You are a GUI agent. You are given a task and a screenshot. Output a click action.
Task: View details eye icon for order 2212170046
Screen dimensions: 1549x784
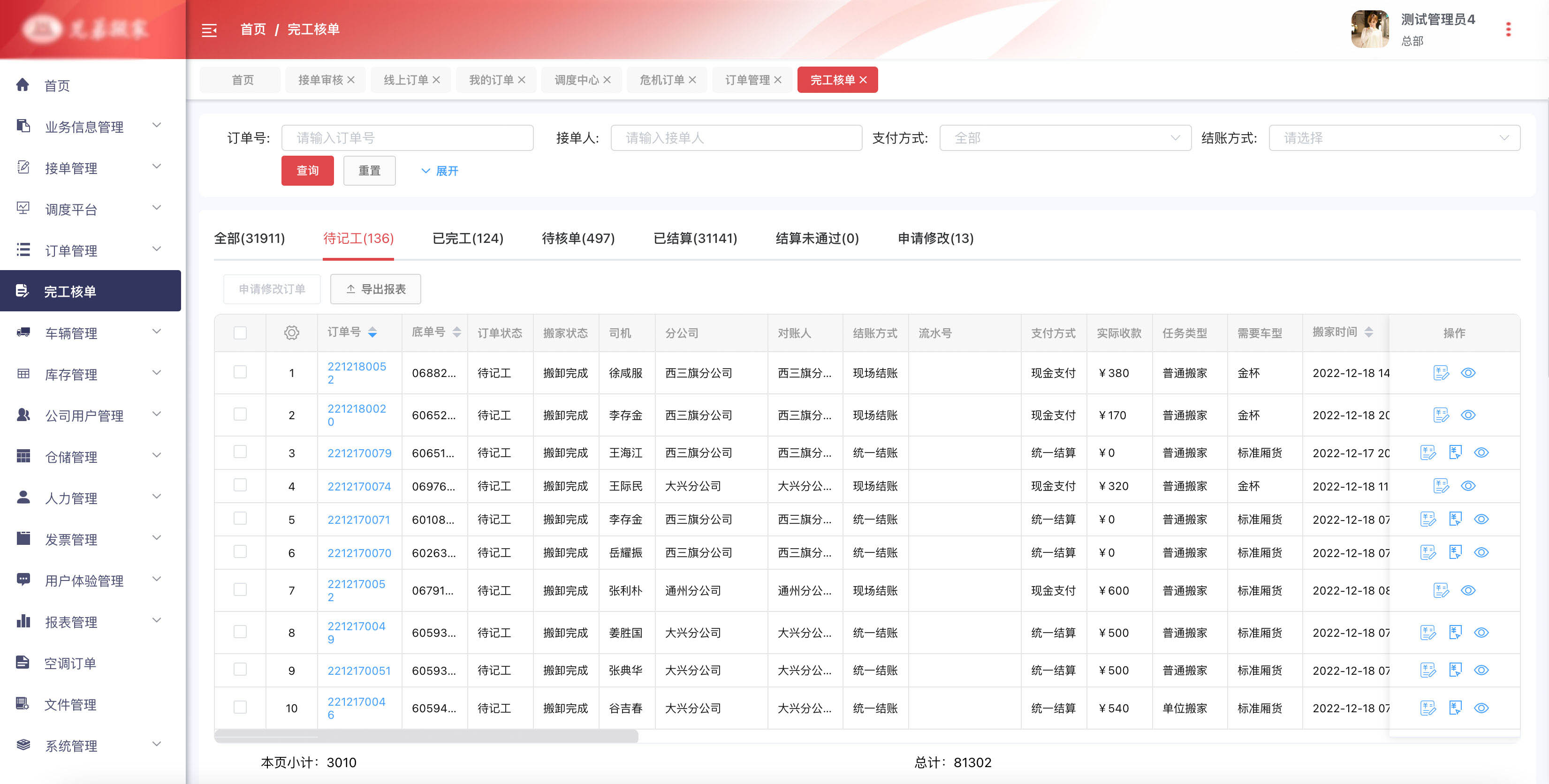(1481, 708)
